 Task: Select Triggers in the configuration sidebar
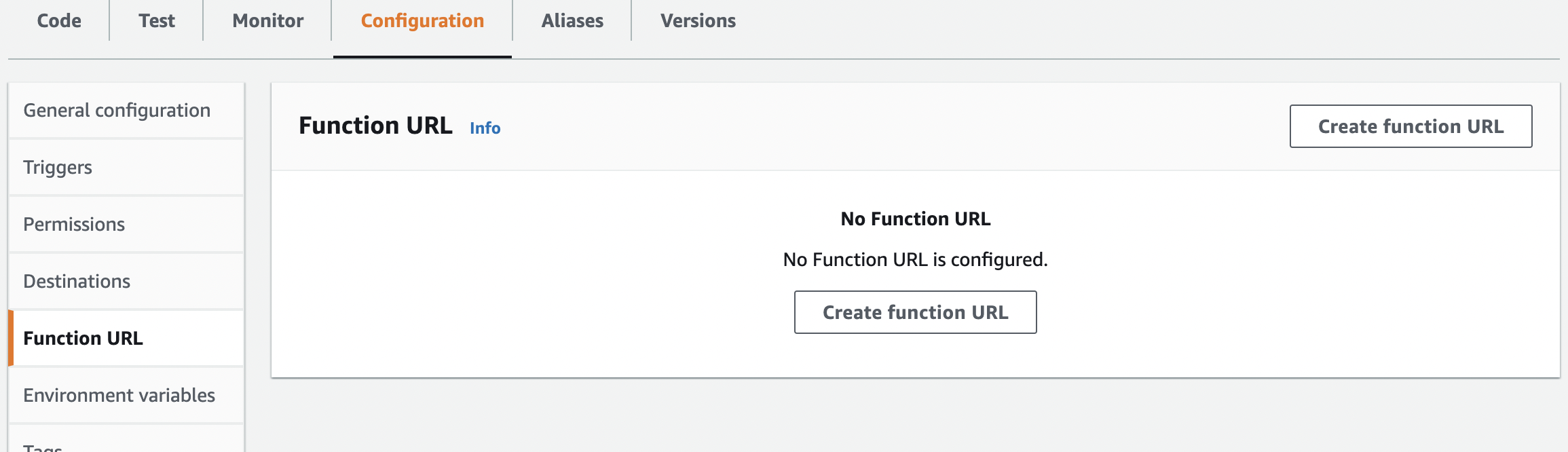tap(58, 168)
